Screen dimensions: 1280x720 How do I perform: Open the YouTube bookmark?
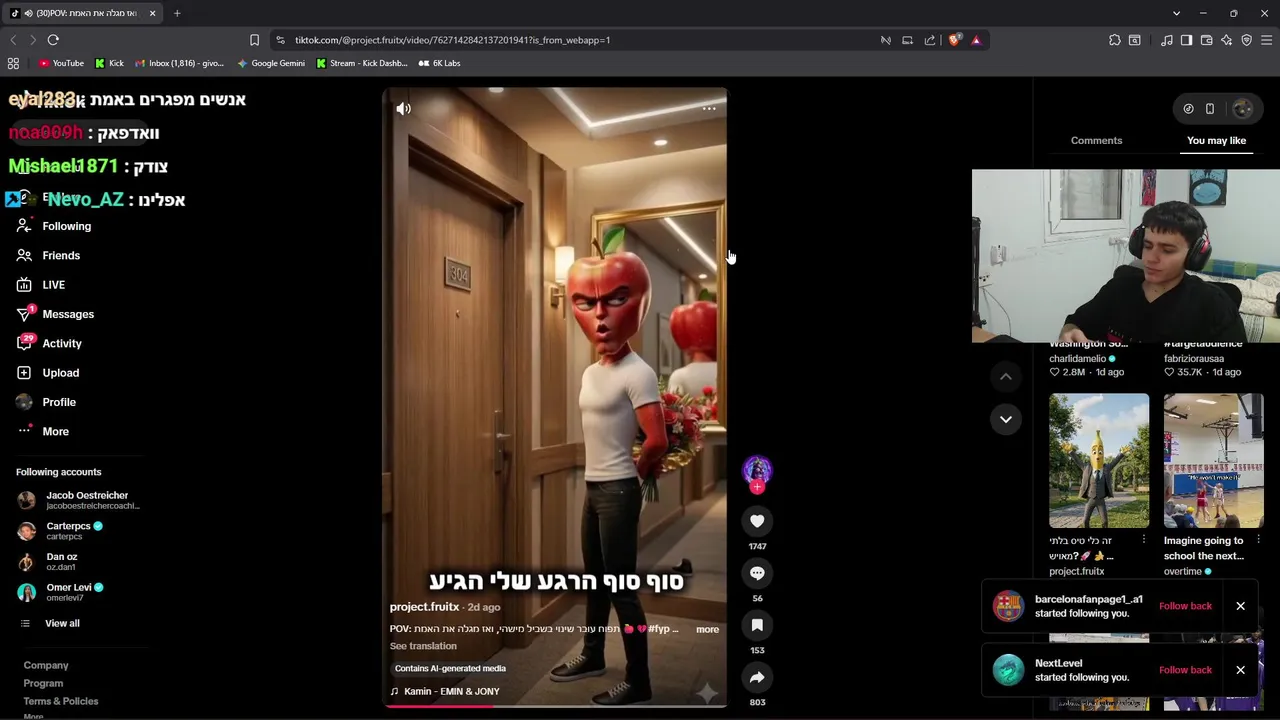click(x=61, y=63)
